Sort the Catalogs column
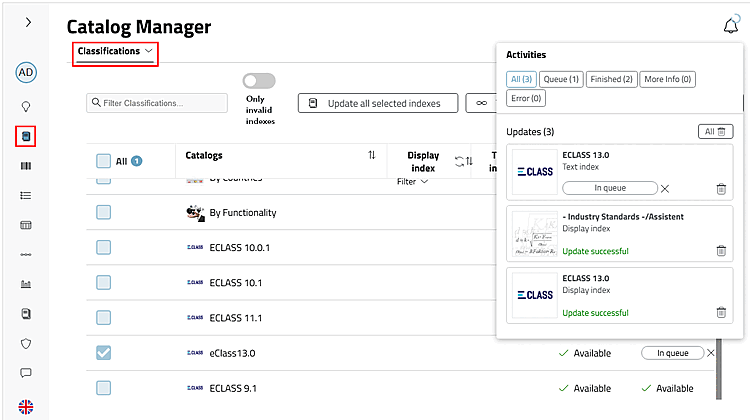 [372, 155]
